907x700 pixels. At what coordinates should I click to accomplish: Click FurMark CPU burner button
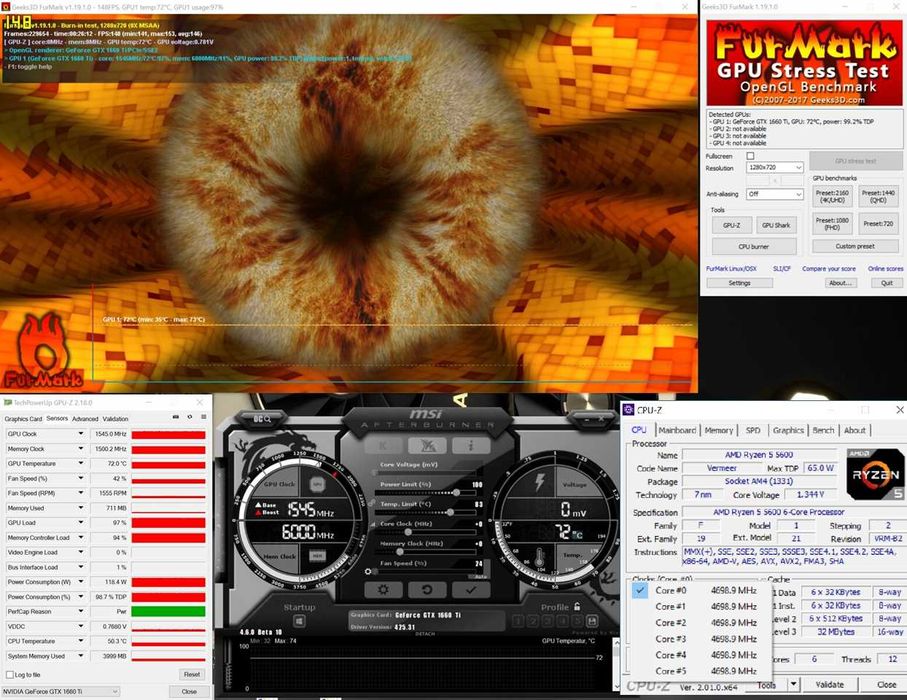pos(754,246)
